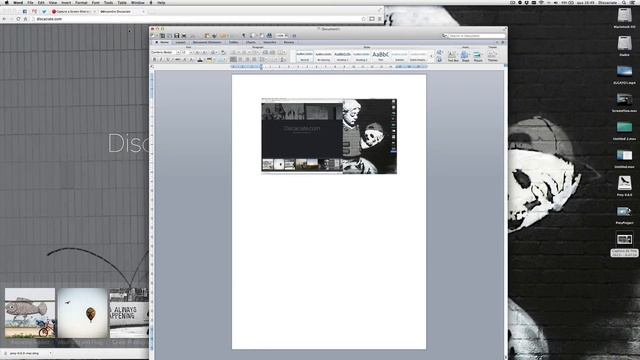Viewport: 640px width, 360px height.
Task: Apply the Title style
Action: (380, 56)
